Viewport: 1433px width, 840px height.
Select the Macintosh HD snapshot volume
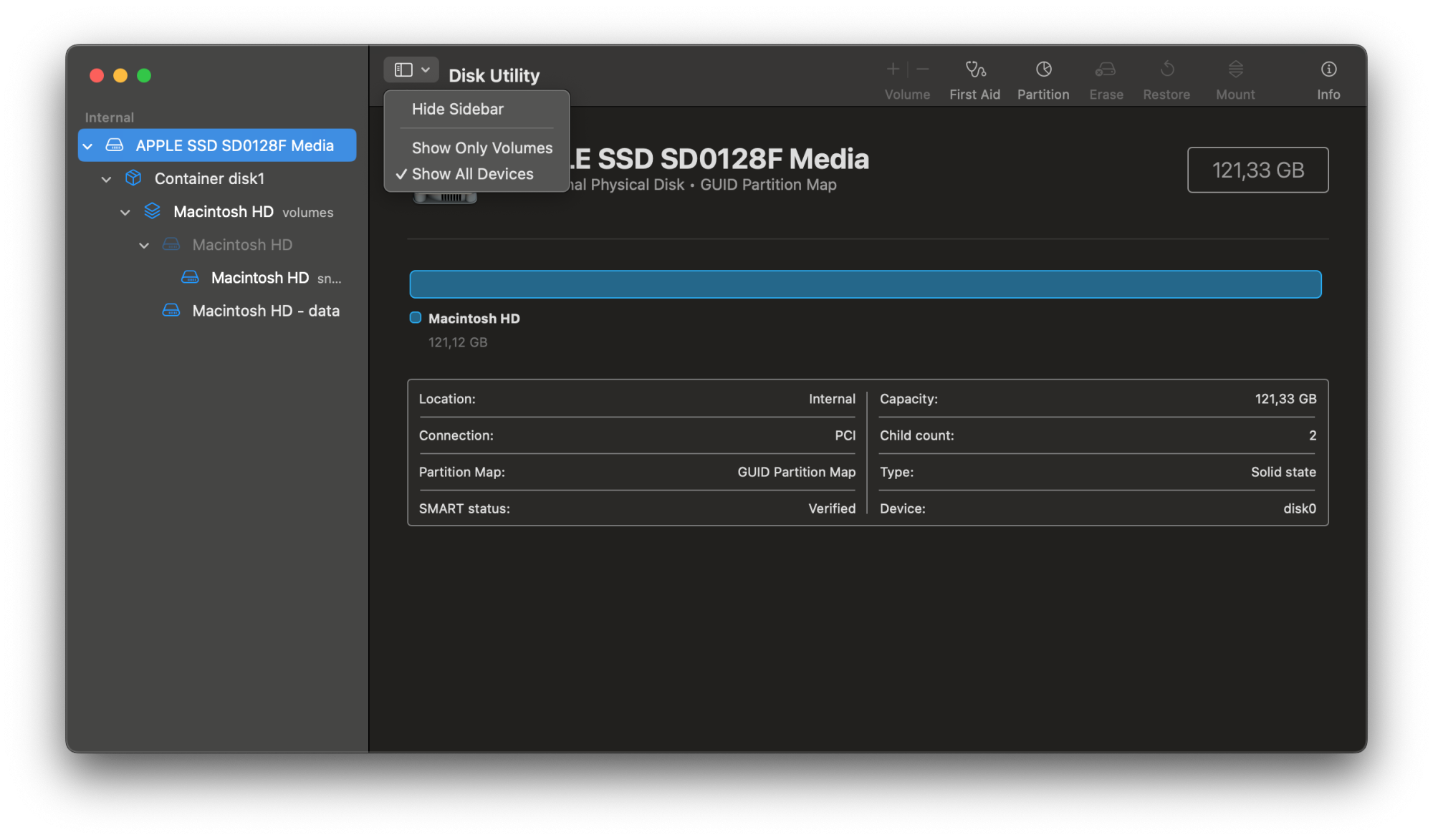click(x=260, y=278)
